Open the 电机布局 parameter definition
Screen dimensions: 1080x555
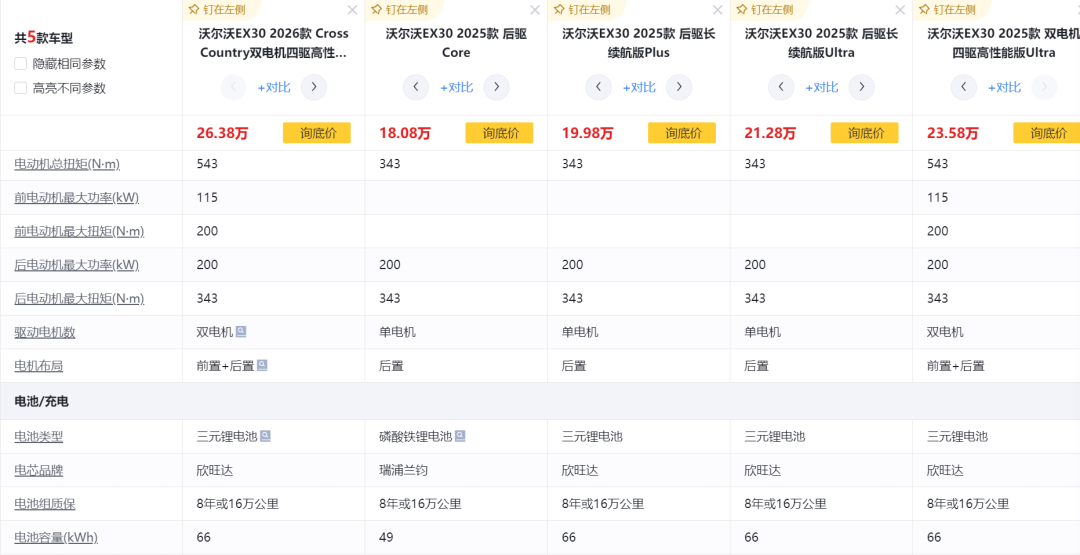click(39, 366)
